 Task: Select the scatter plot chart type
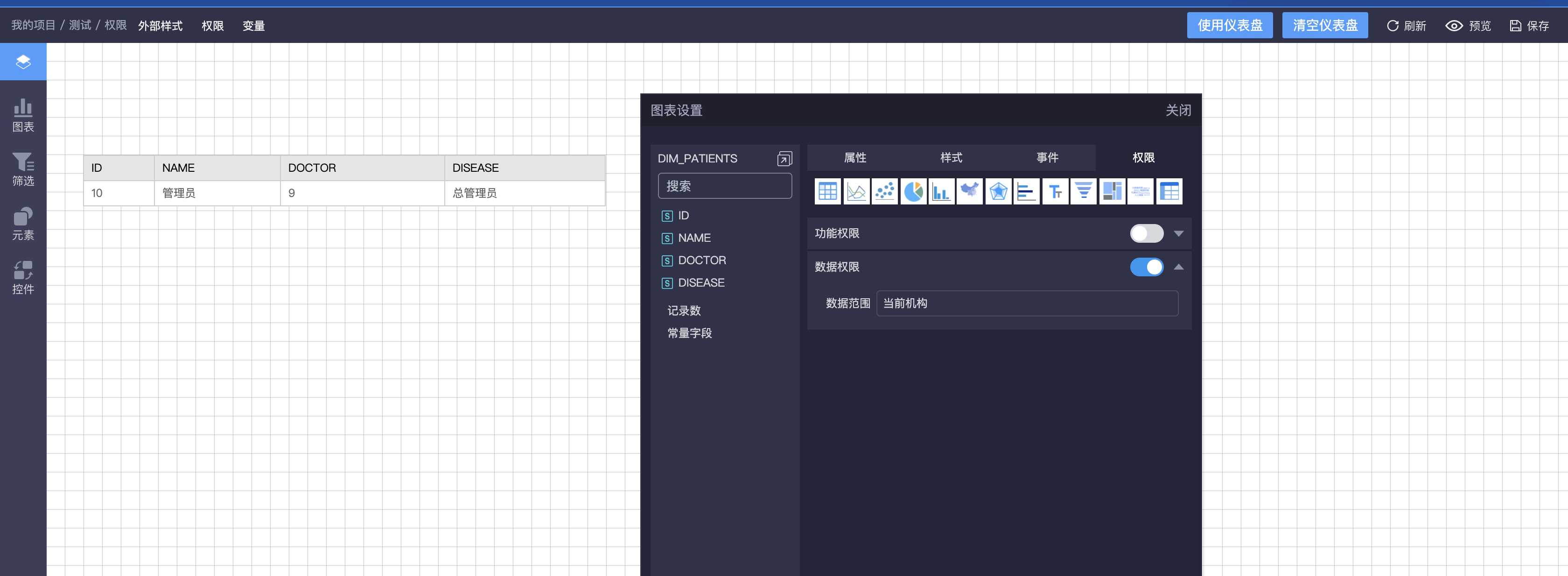click(884, 191)
